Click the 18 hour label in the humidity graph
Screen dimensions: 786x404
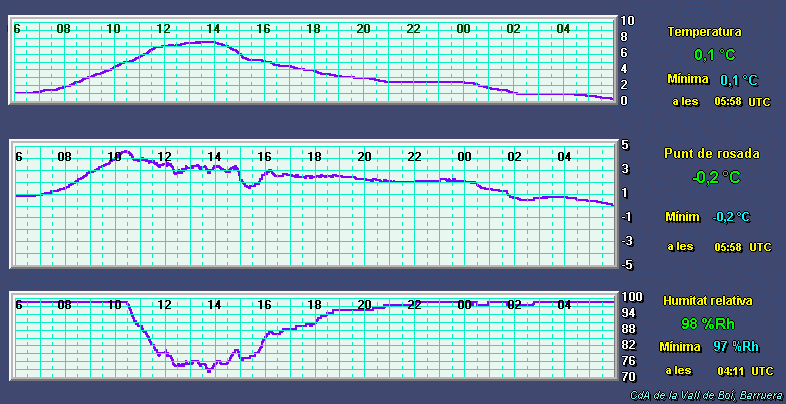click(314, 305)
